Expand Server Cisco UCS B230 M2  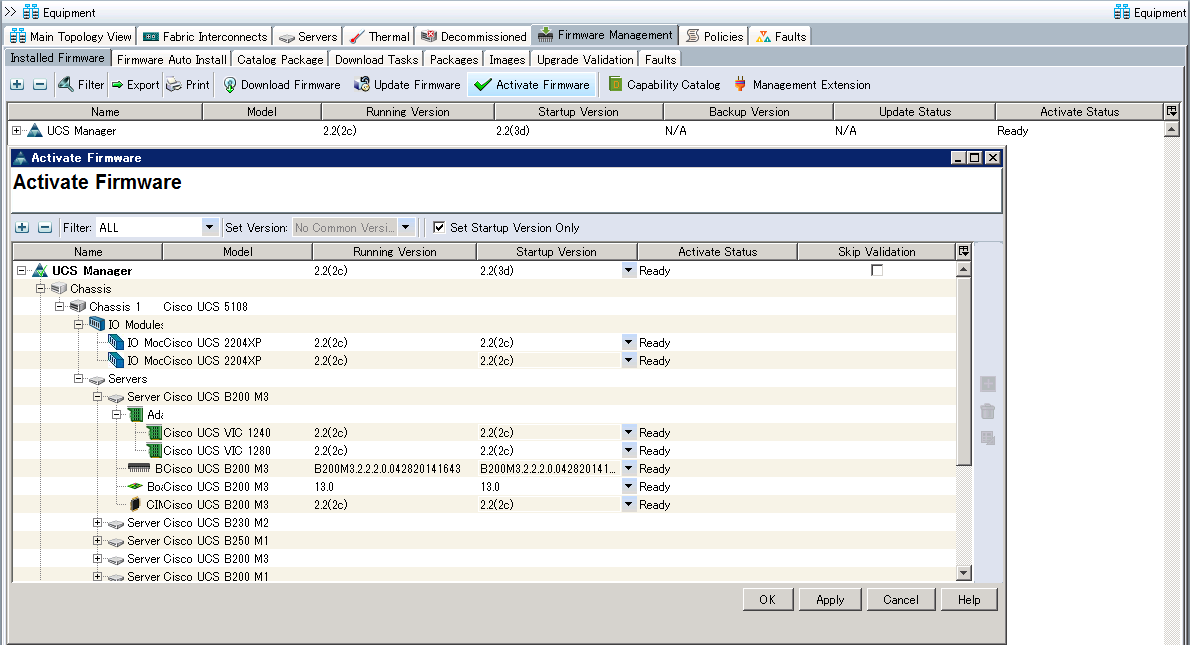[97, 523]
